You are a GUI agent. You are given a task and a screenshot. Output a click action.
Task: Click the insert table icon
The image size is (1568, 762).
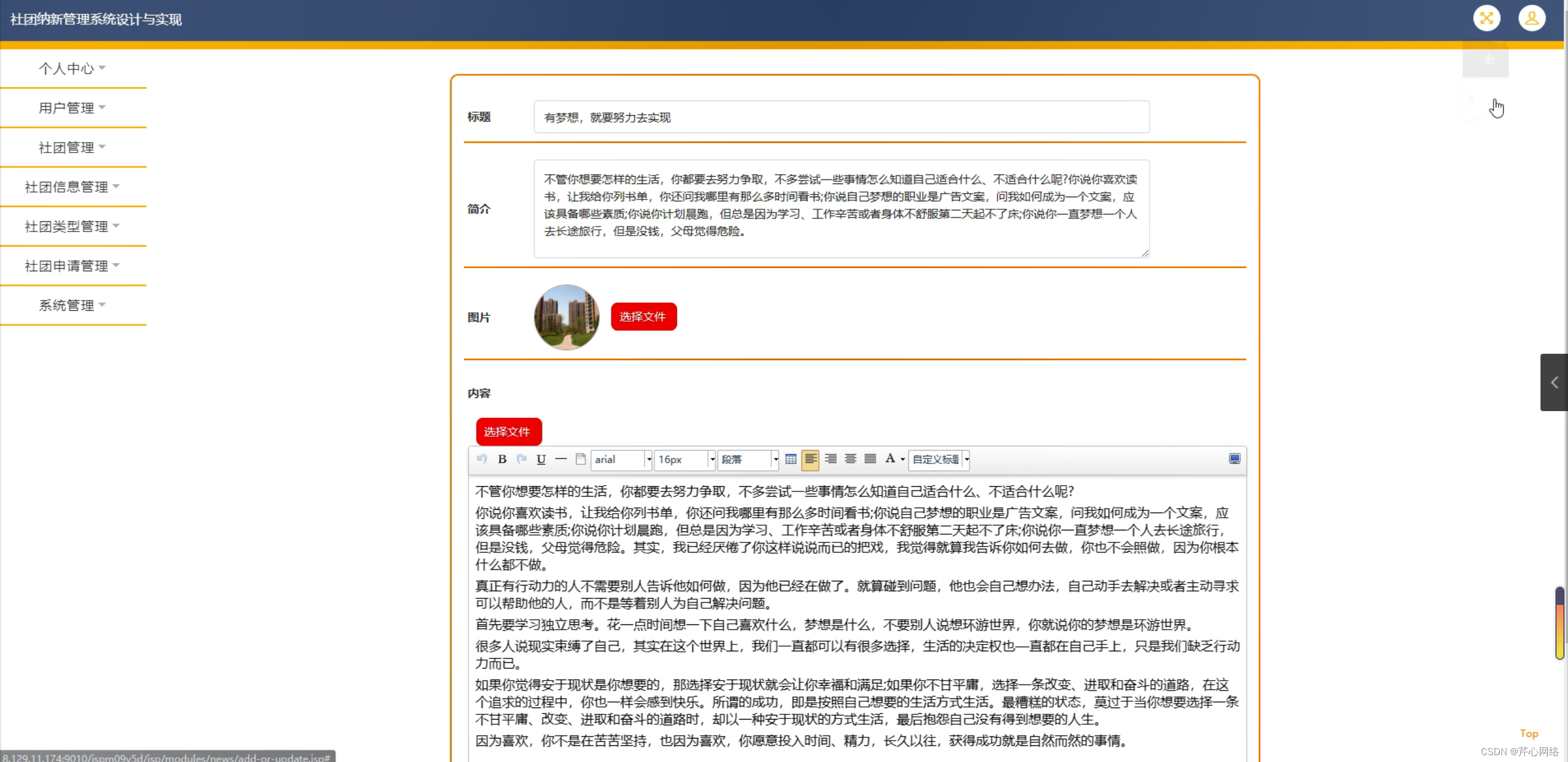click(x=790, y=459)
